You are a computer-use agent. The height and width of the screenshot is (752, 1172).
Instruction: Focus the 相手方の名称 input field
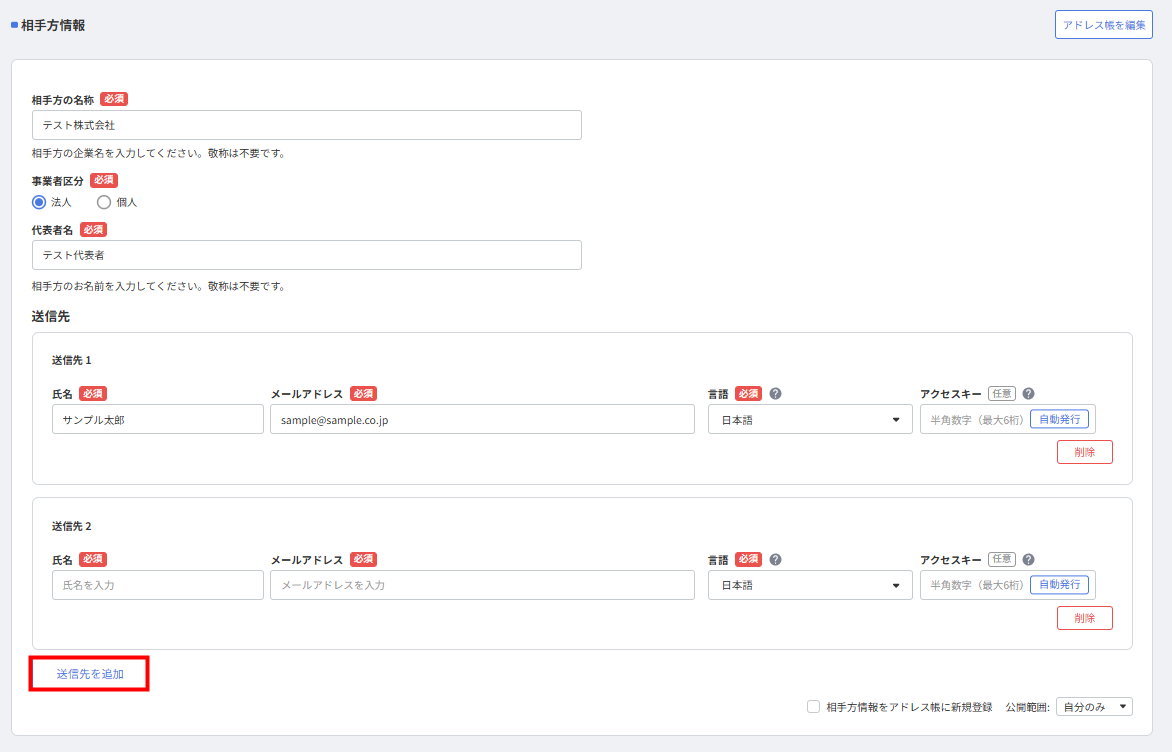point(306,125)
